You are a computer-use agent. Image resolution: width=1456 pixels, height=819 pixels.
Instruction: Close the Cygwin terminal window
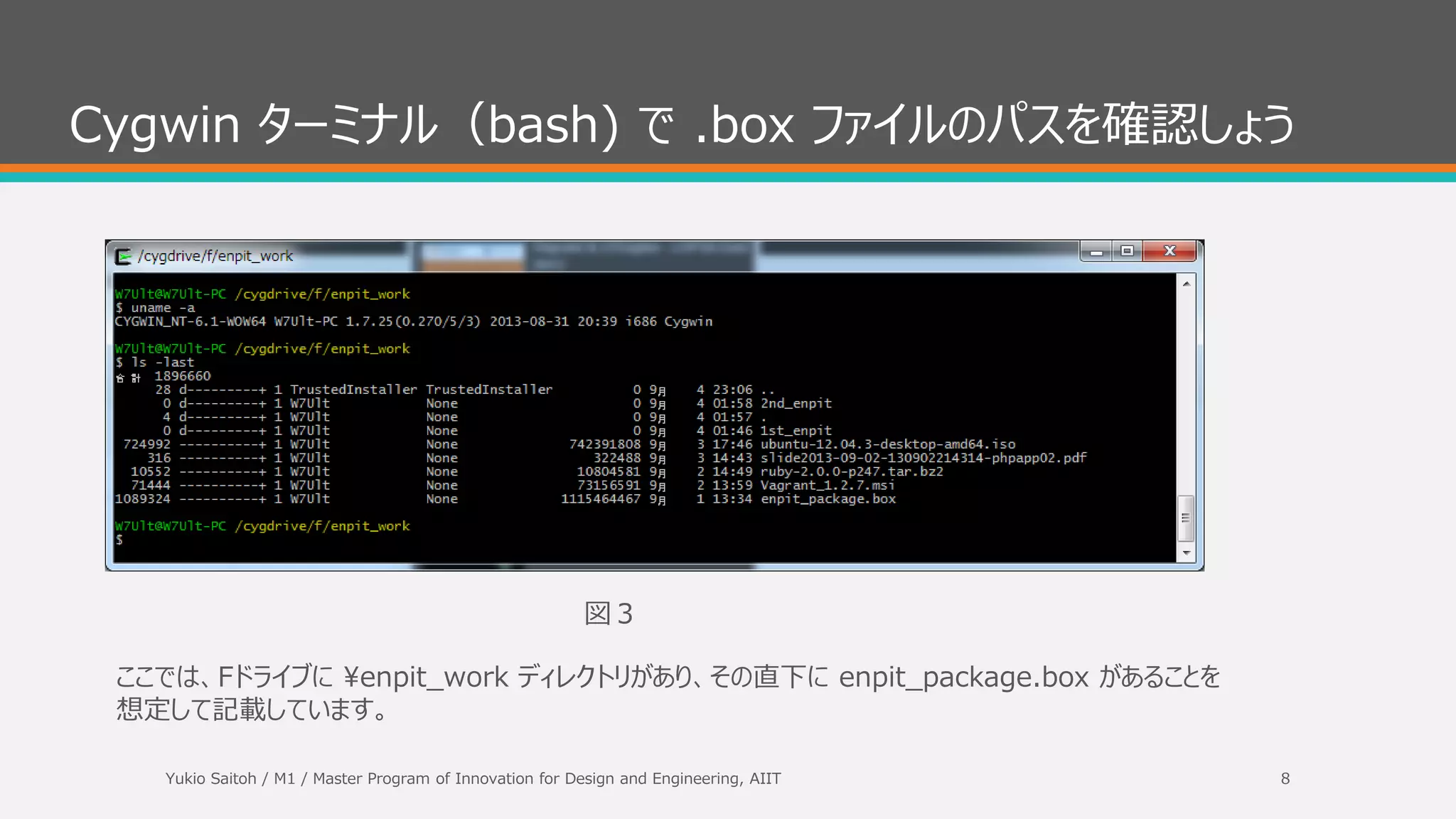click(1169, 252)
